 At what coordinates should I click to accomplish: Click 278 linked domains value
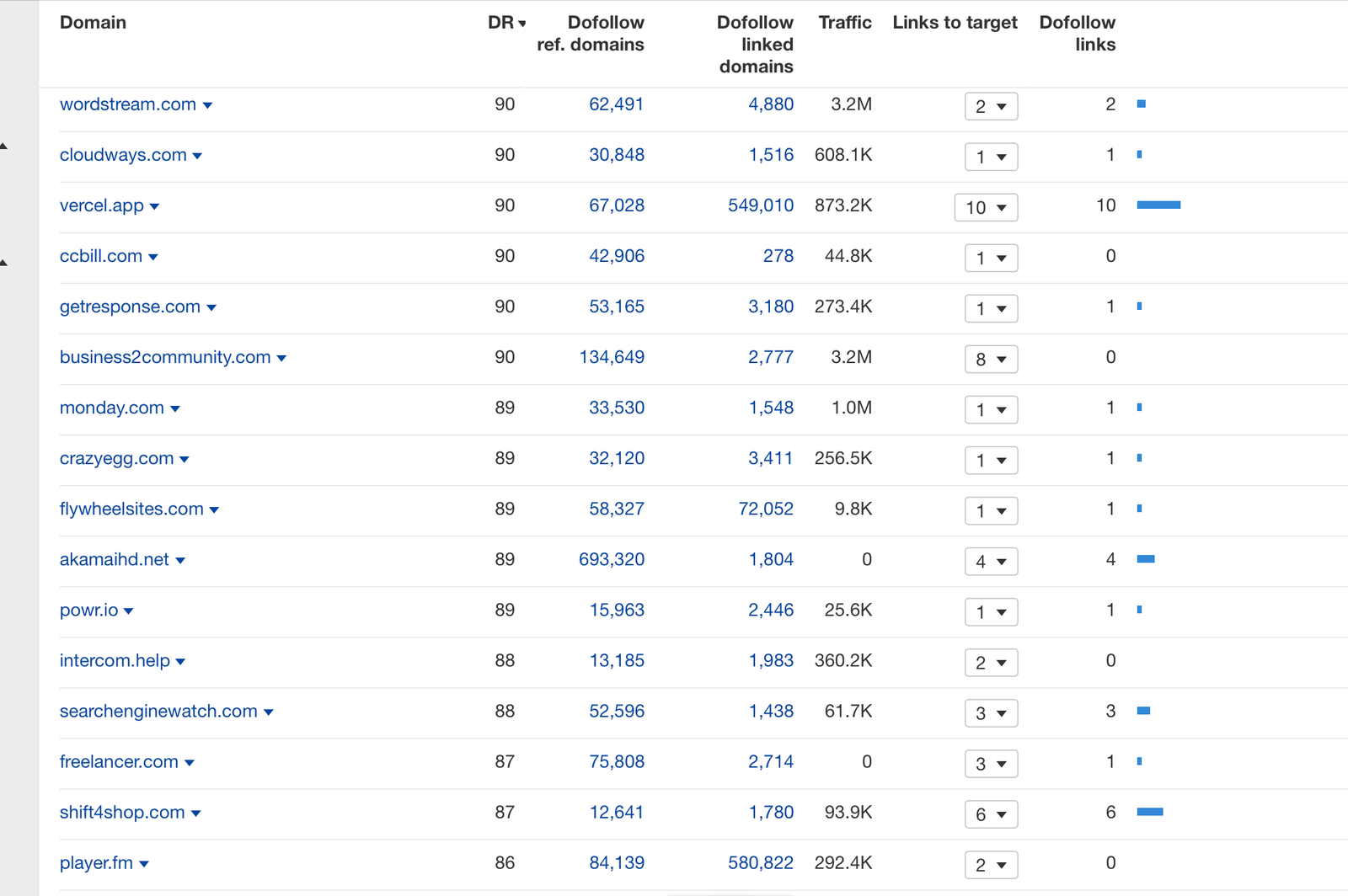[x=778, y=256]
